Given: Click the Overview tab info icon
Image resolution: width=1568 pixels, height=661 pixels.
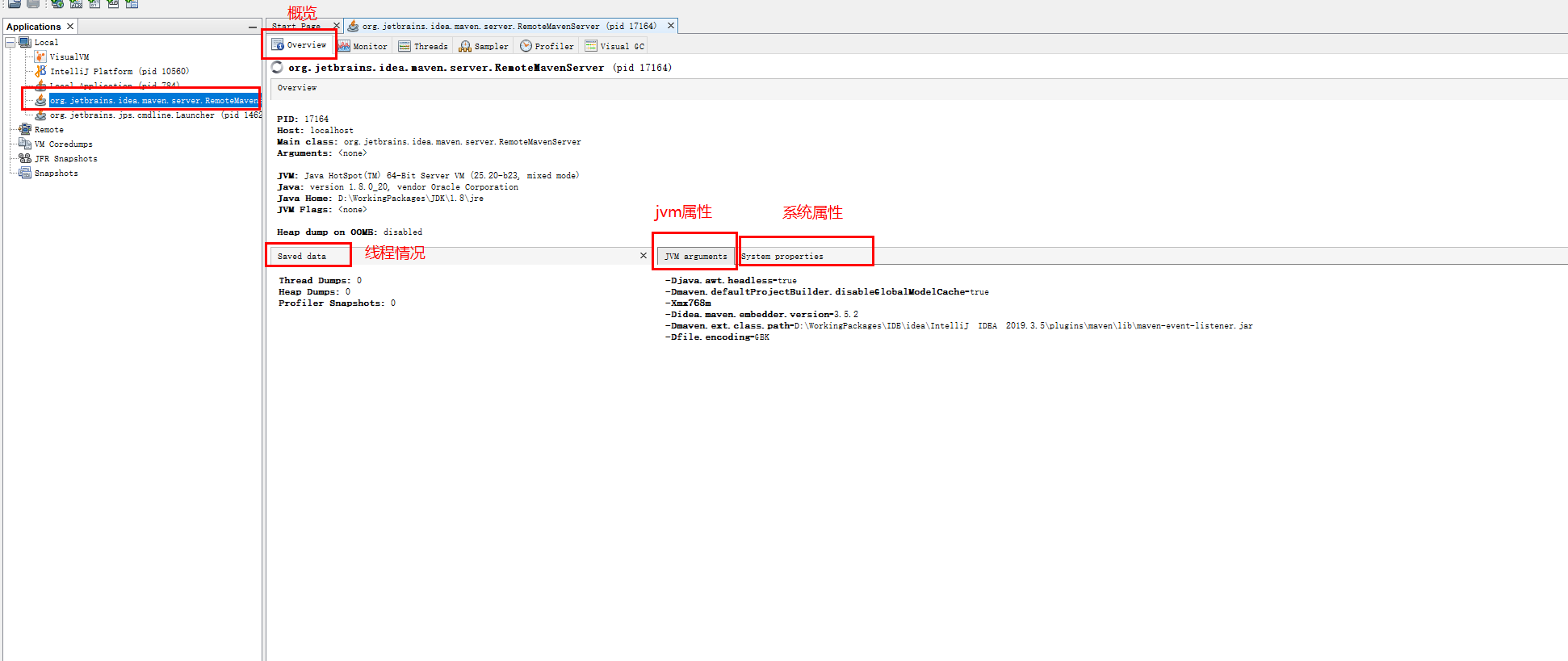Looking at the screenshot, I should tap(278, 44).
